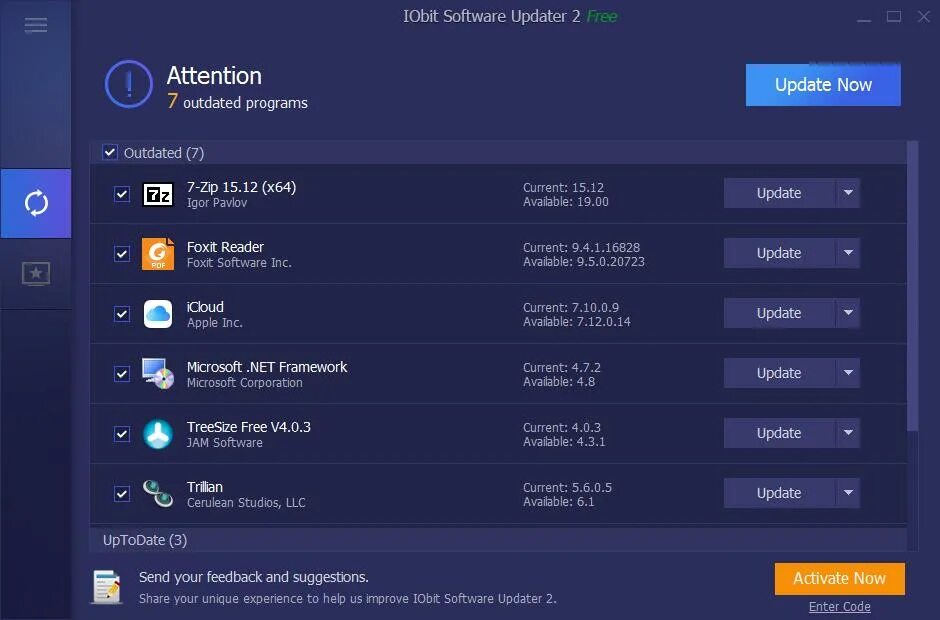Select the 'Foxit Reader' name

(225, 247)
